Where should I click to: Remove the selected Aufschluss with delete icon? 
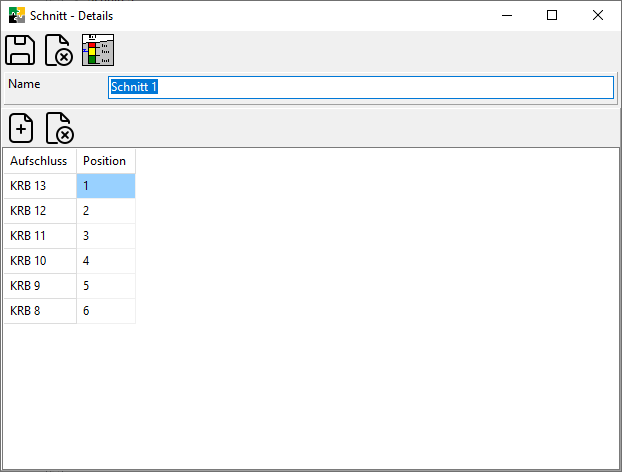[x=59, y=128]
